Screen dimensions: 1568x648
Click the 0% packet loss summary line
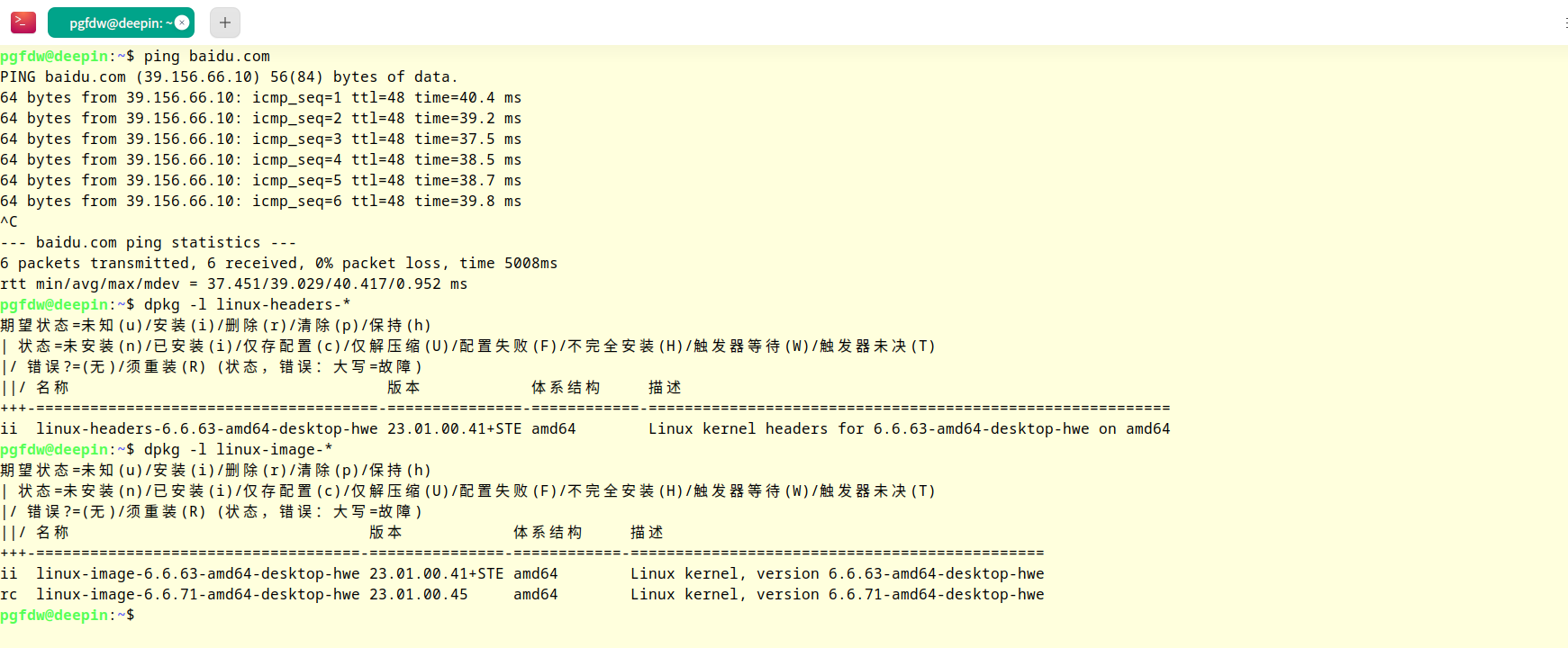(279, 263)
